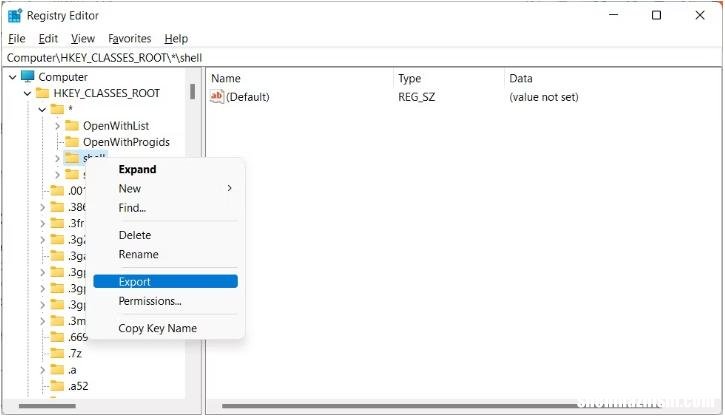Click the REG_SZ type cell
The image size is (725, 416).
(x=416, y=97)
